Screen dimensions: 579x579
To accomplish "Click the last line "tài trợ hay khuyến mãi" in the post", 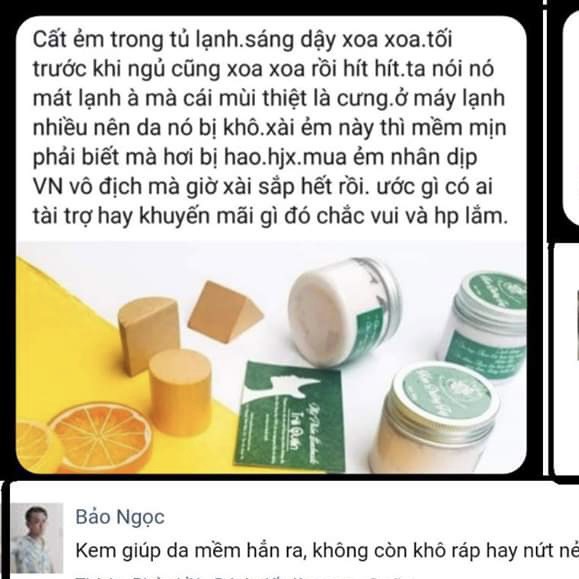I will pyautogui.click(x=271, y=216).
